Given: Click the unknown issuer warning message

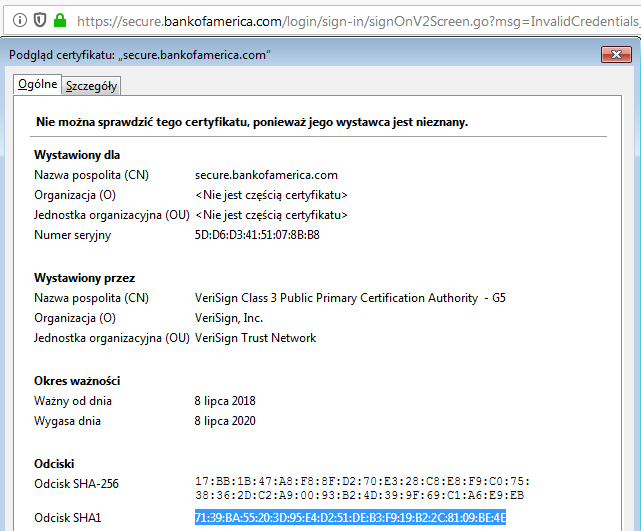Looking at the screenshot, I should (252, 122).
